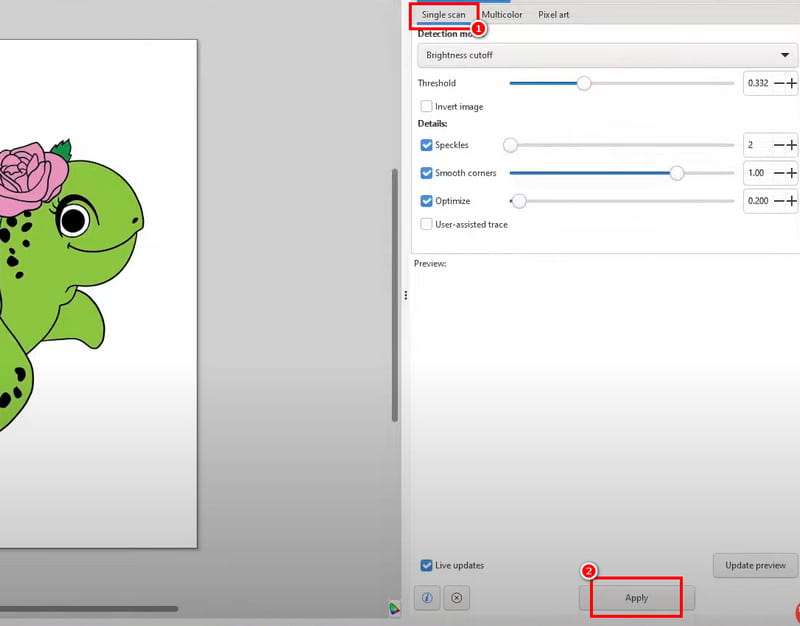Click Update preview
Viewport: 800px width, 626px height.
click(754, 565)
